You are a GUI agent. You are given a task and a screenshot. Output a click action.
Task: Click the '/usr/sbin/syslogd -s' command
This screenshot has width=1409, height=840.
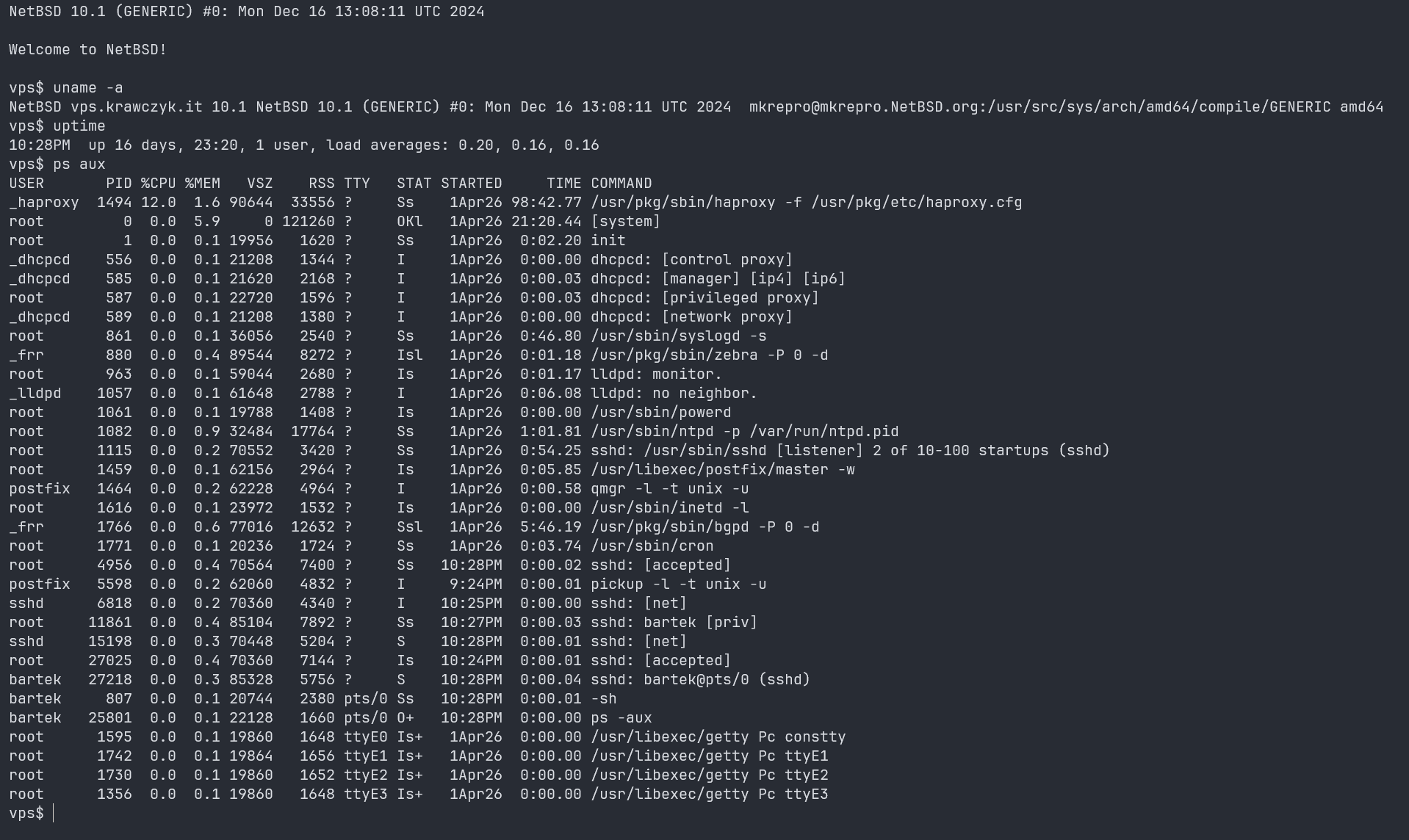[x=678, y=336]
